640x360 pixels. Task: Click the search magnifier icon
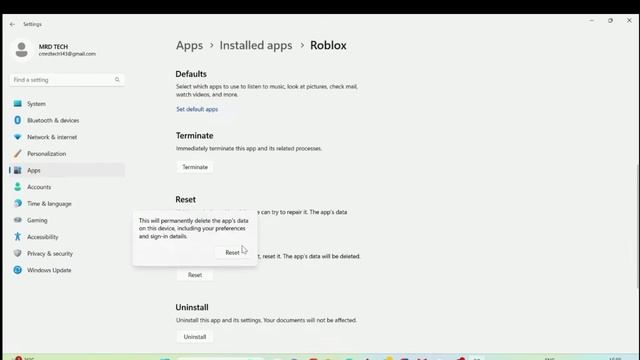tap(117, 80)
